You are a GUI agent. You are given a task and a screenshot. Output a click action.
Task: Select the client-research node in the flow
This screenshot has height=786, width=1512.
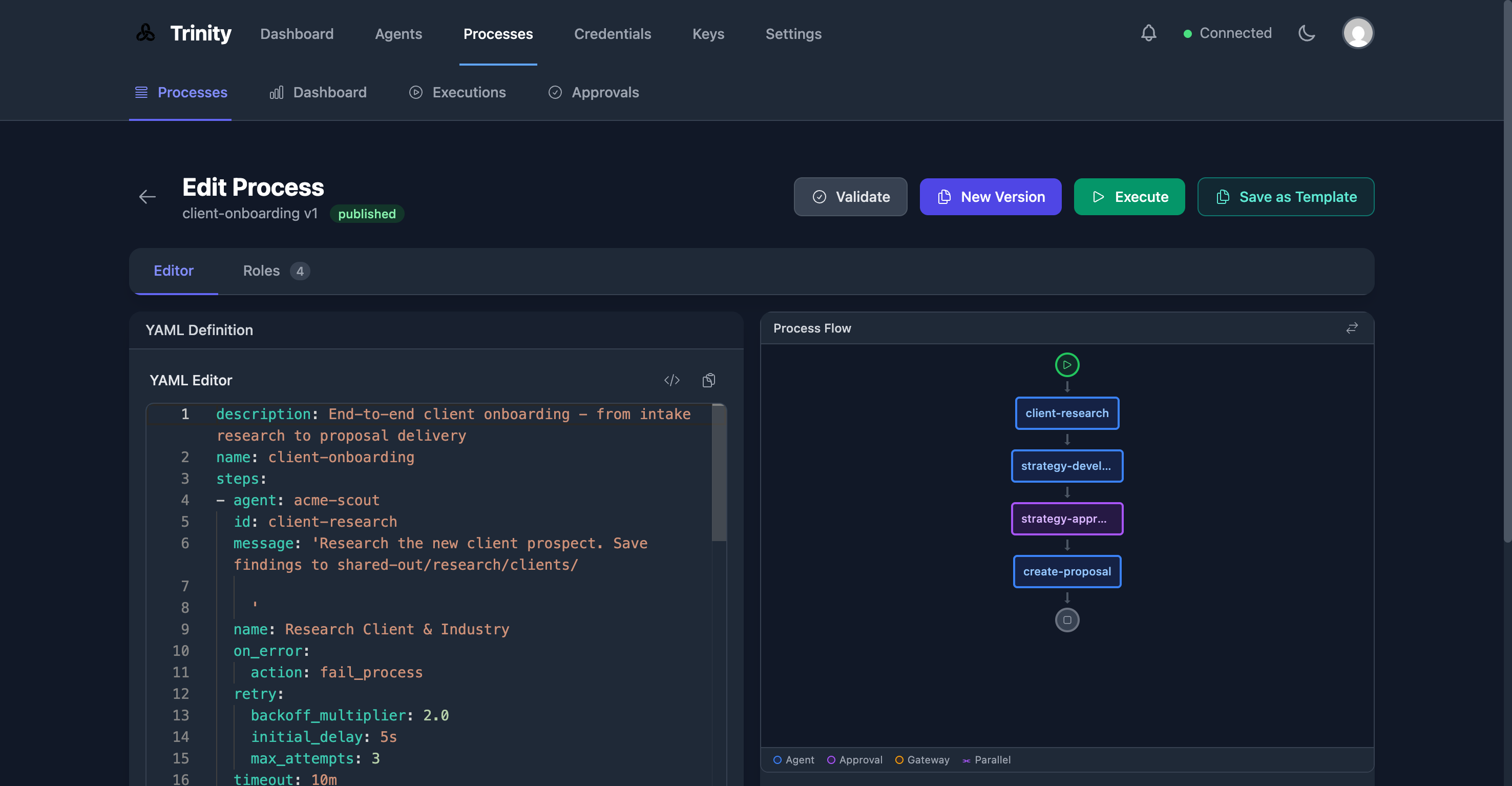(1067, 412)
